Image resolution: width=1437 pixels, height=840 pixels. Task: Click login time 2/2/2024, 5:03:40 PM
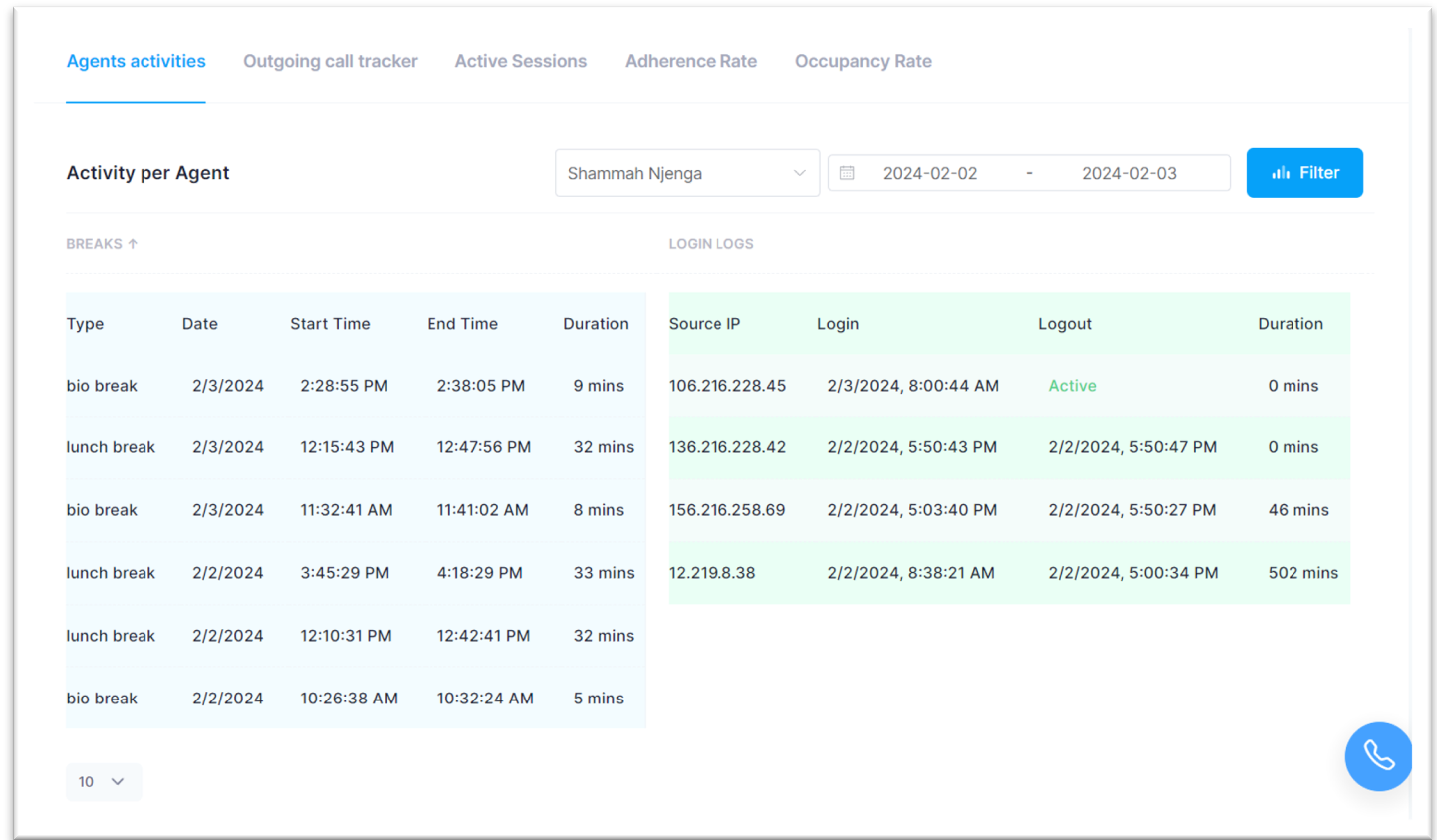tap(912, 510)
